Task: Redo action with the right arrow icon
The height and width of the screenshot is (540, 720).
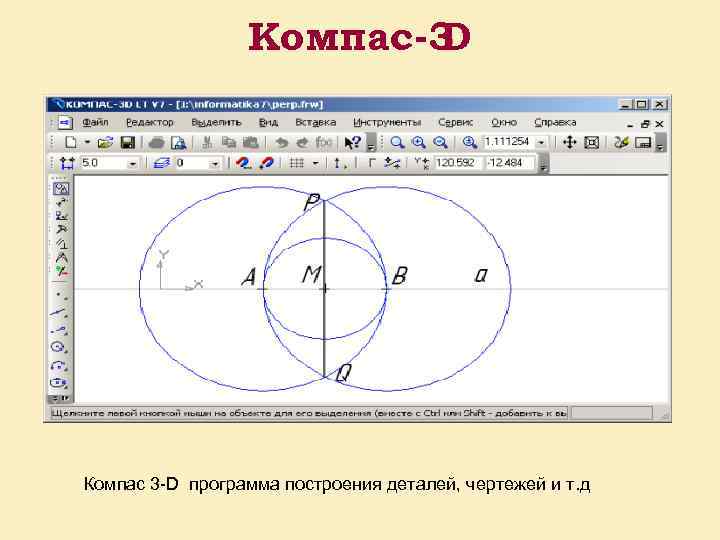Action: (302, 143)
